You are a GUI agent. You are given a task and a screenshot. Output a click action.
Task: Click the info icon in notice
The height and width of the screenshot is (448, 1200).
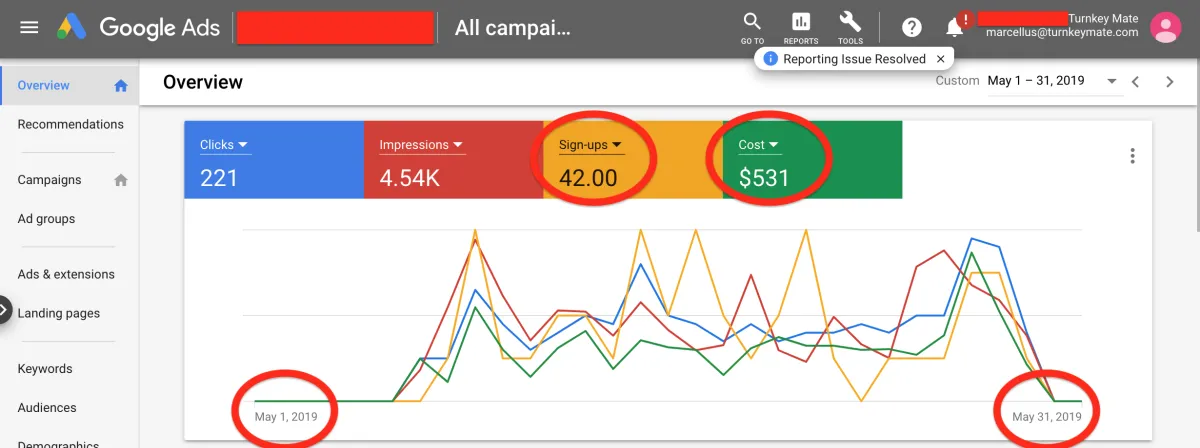[770, 59]
